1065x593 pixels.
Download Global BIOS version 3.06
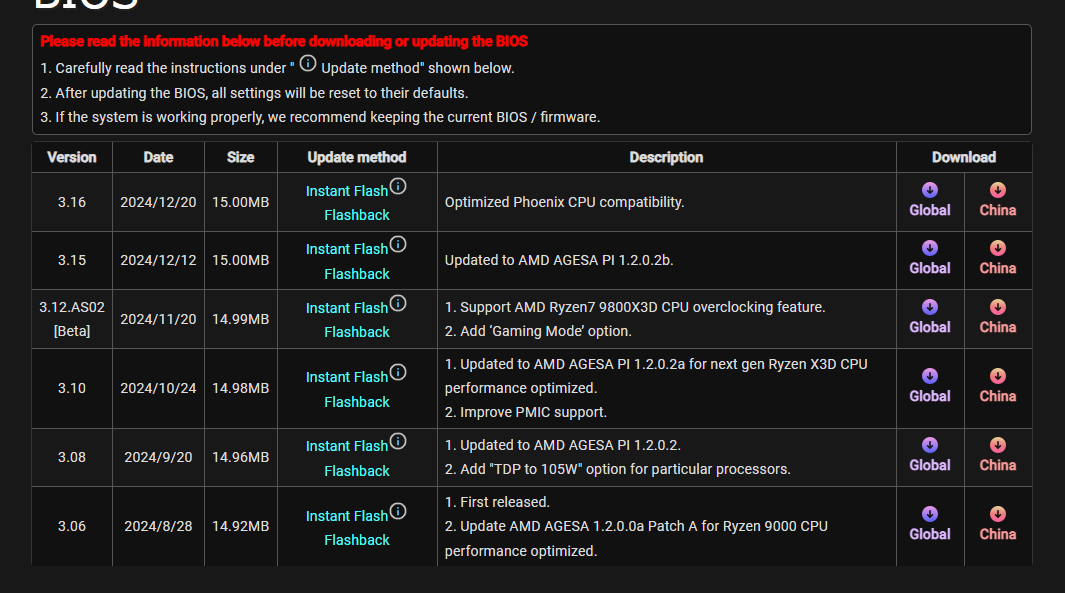point(930,524)
